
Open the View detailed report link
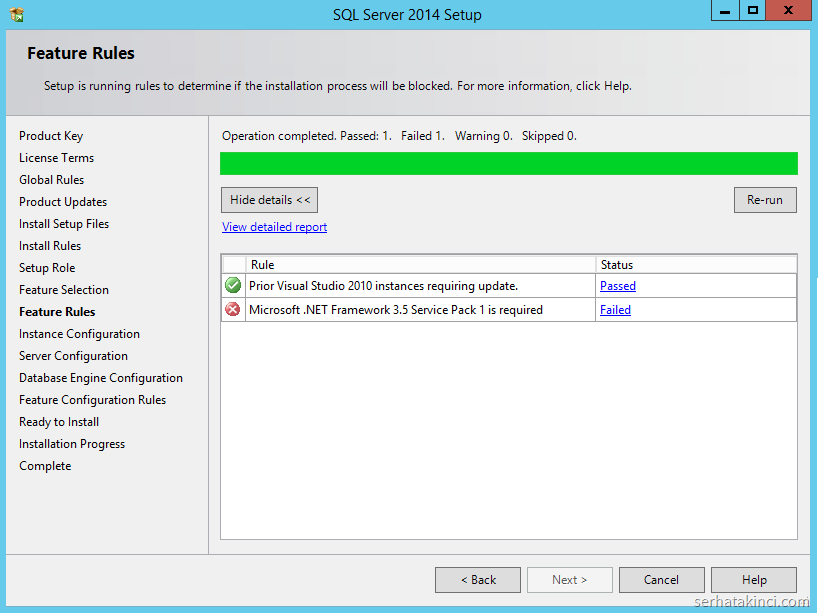274,227
